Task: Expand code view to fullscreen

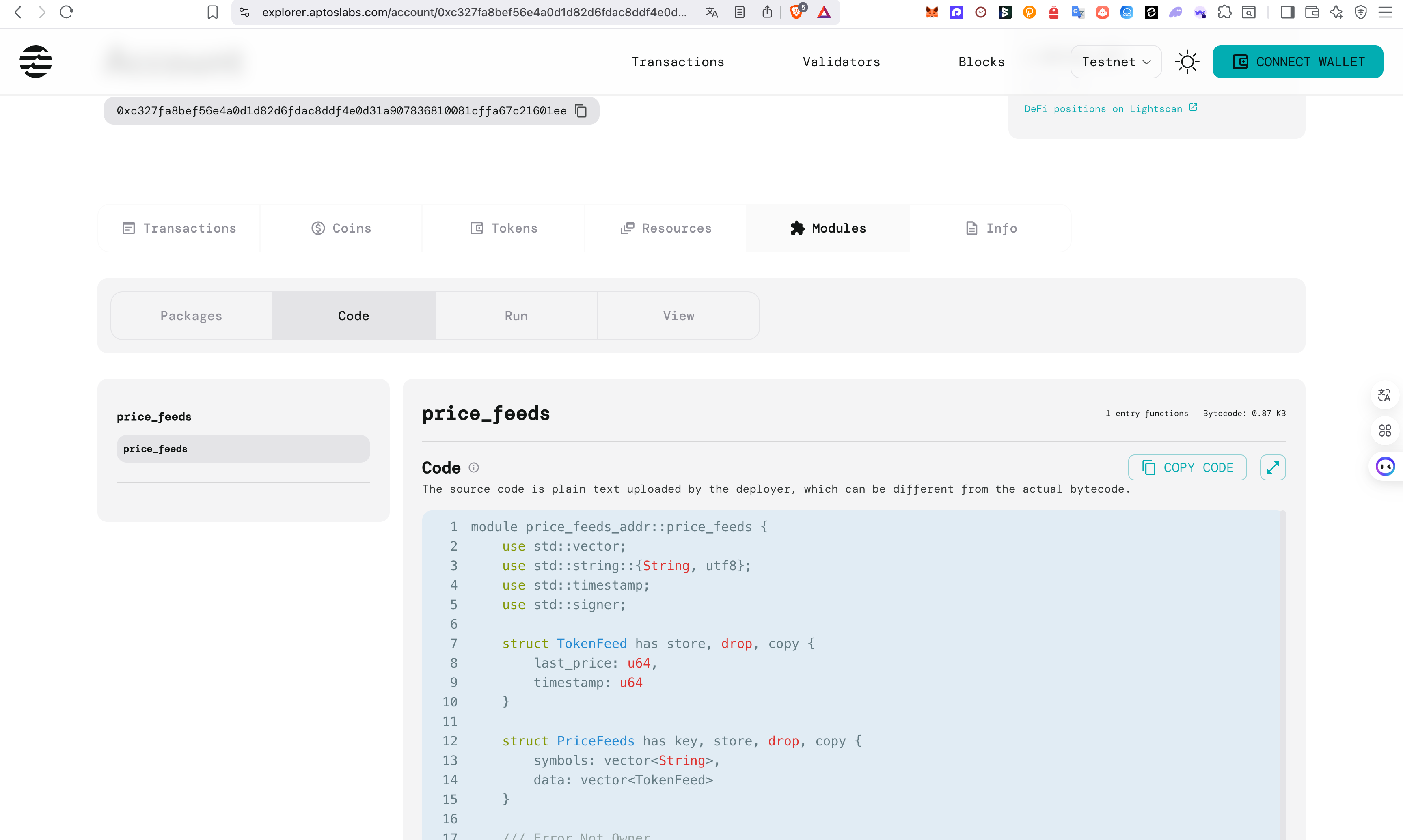Action: 1272,467
